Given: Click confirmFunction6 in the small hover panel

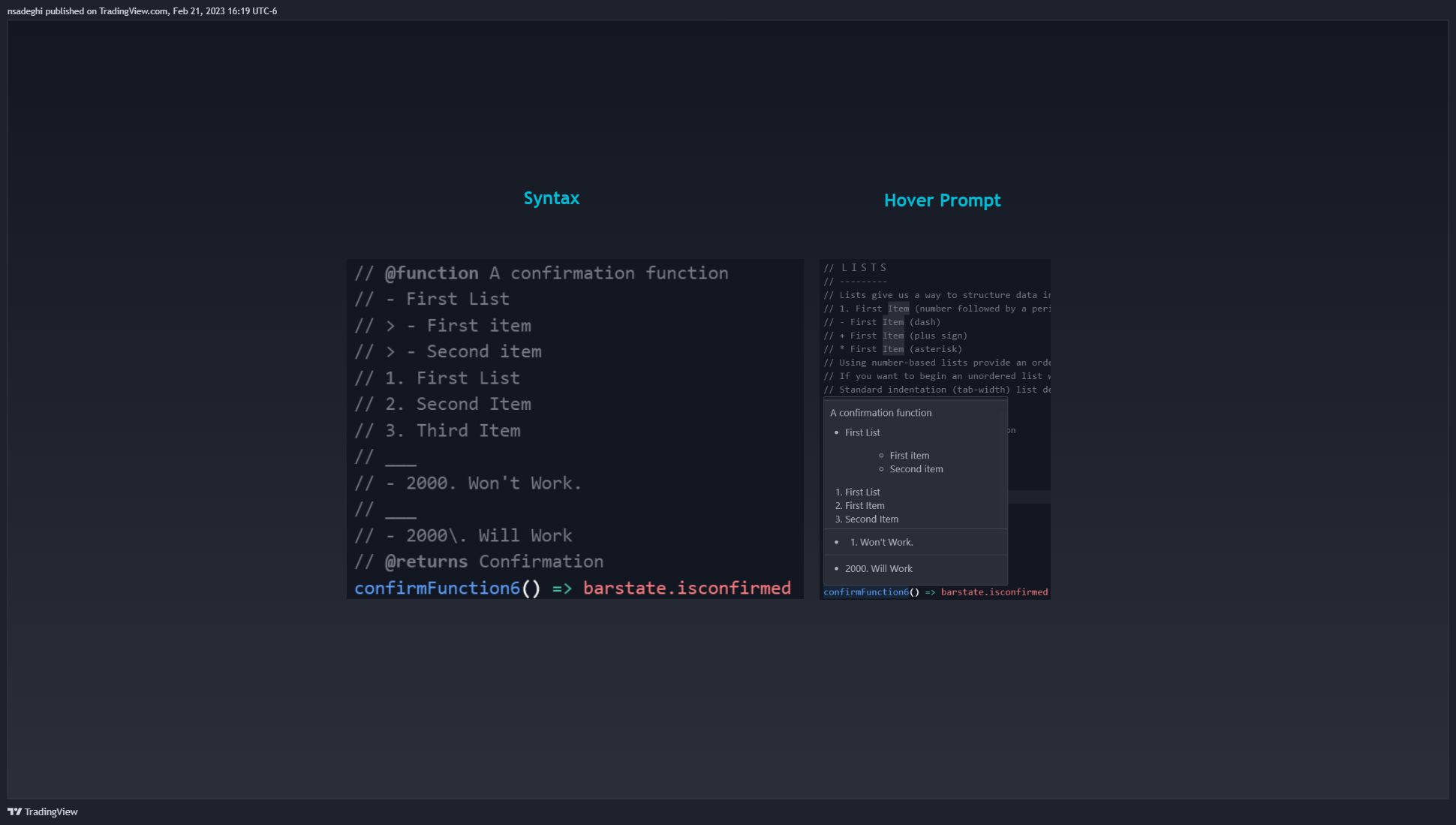Looking at the screenshot, I should pos(866,592).
